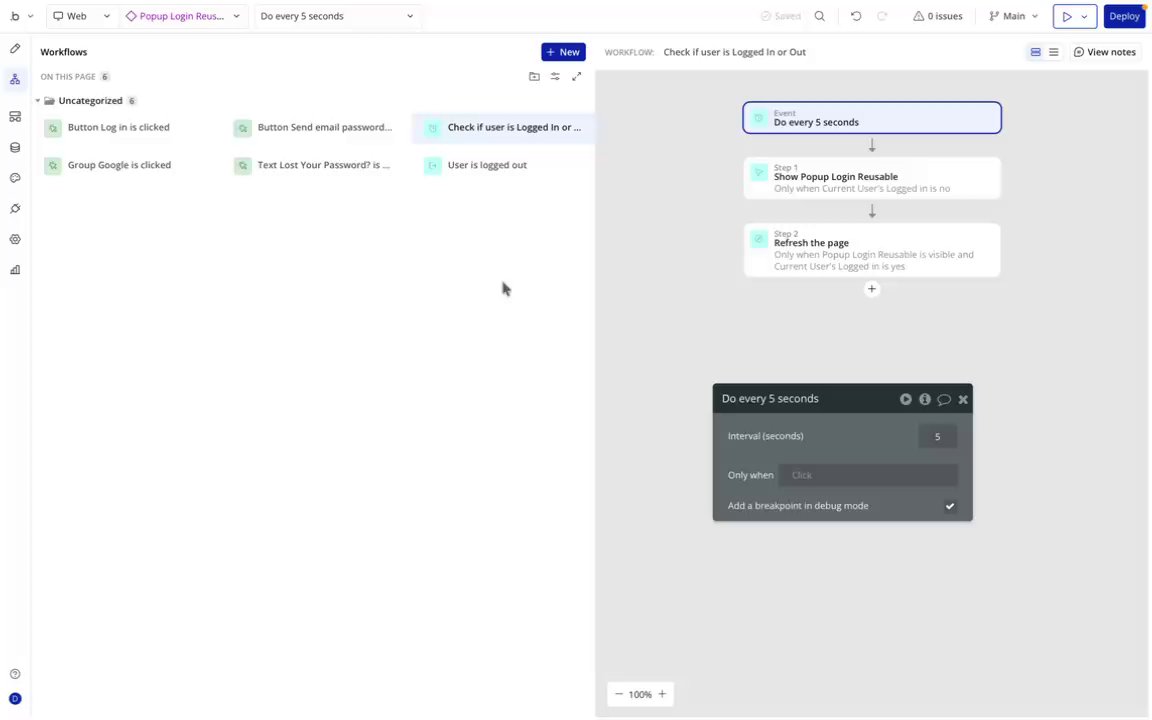Open comments bubble in property panel

coord(944,399)
